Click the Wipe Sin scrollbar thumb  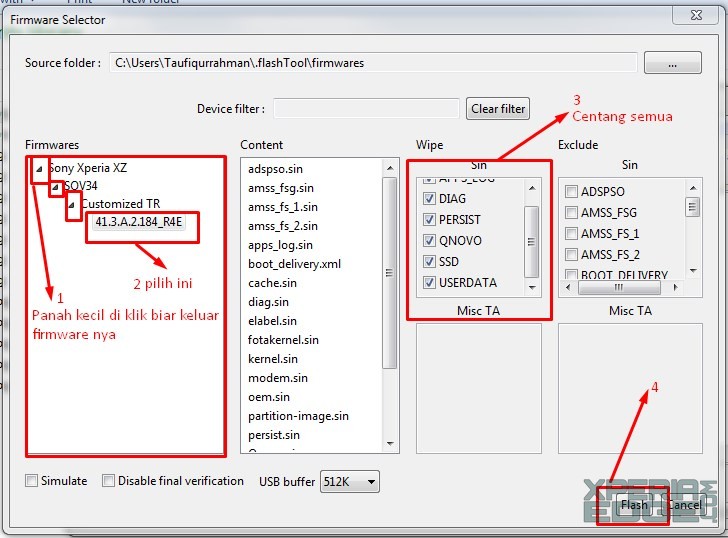coord(532,242)
